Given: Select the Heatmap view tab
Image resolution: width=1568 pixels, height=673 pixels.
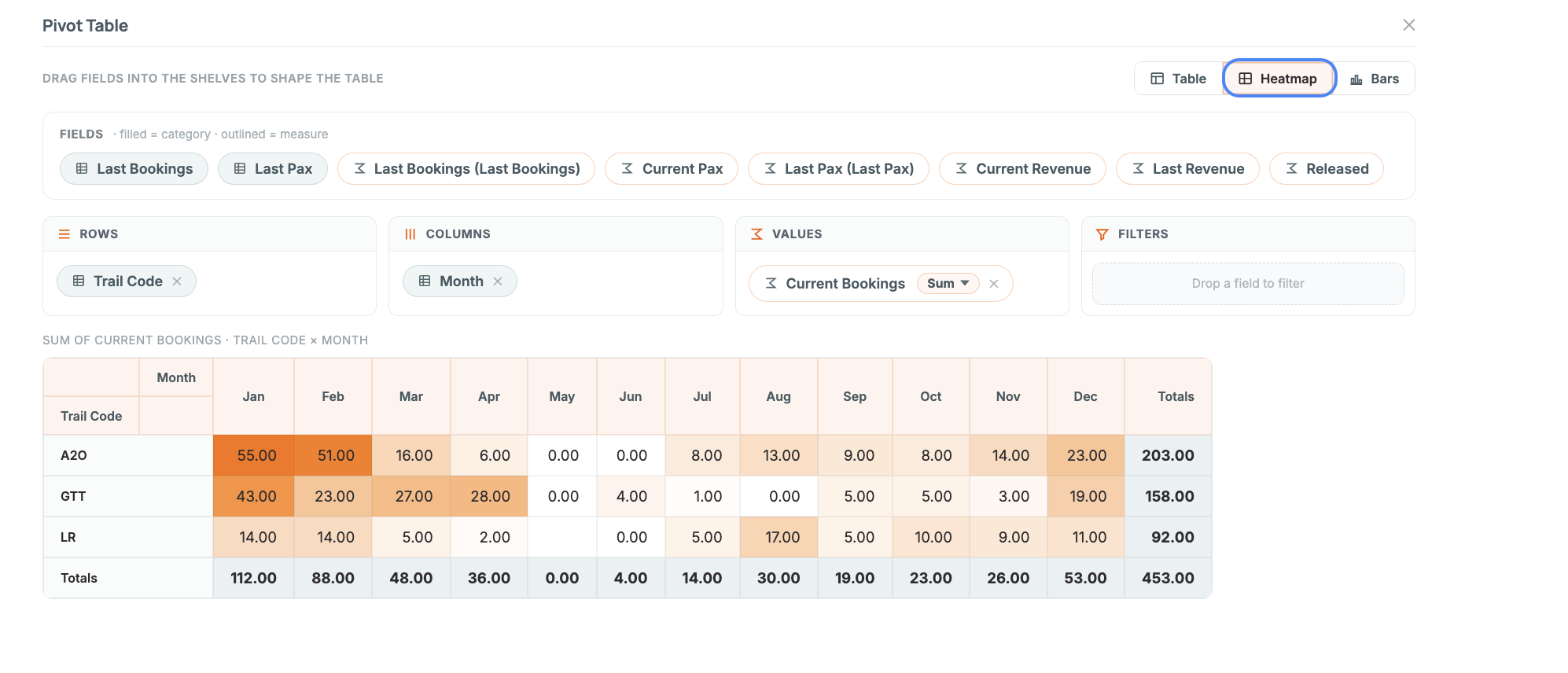Looking at the screenshot, I should (x=1279, y=79).
